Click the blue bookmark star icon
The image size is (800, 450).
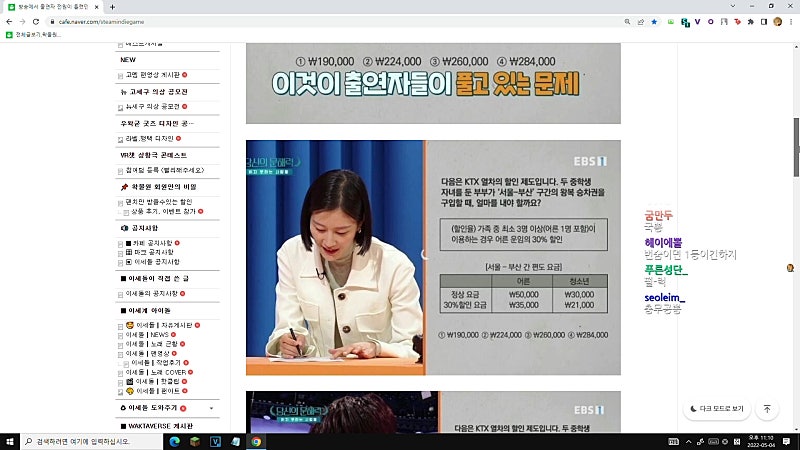coord(654,22)
